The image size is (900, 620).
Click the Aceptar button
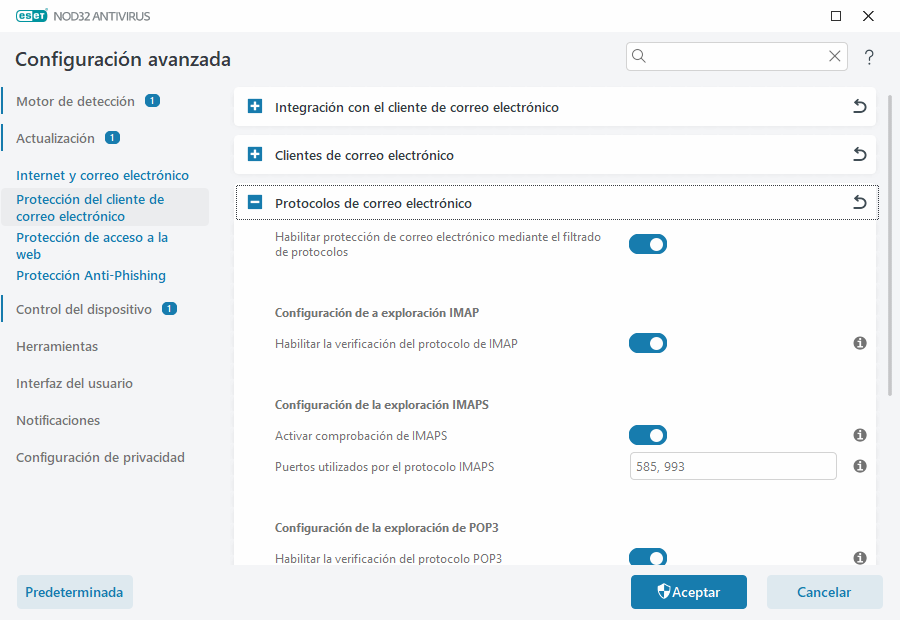pyautogui.click(x=688, y=592)
